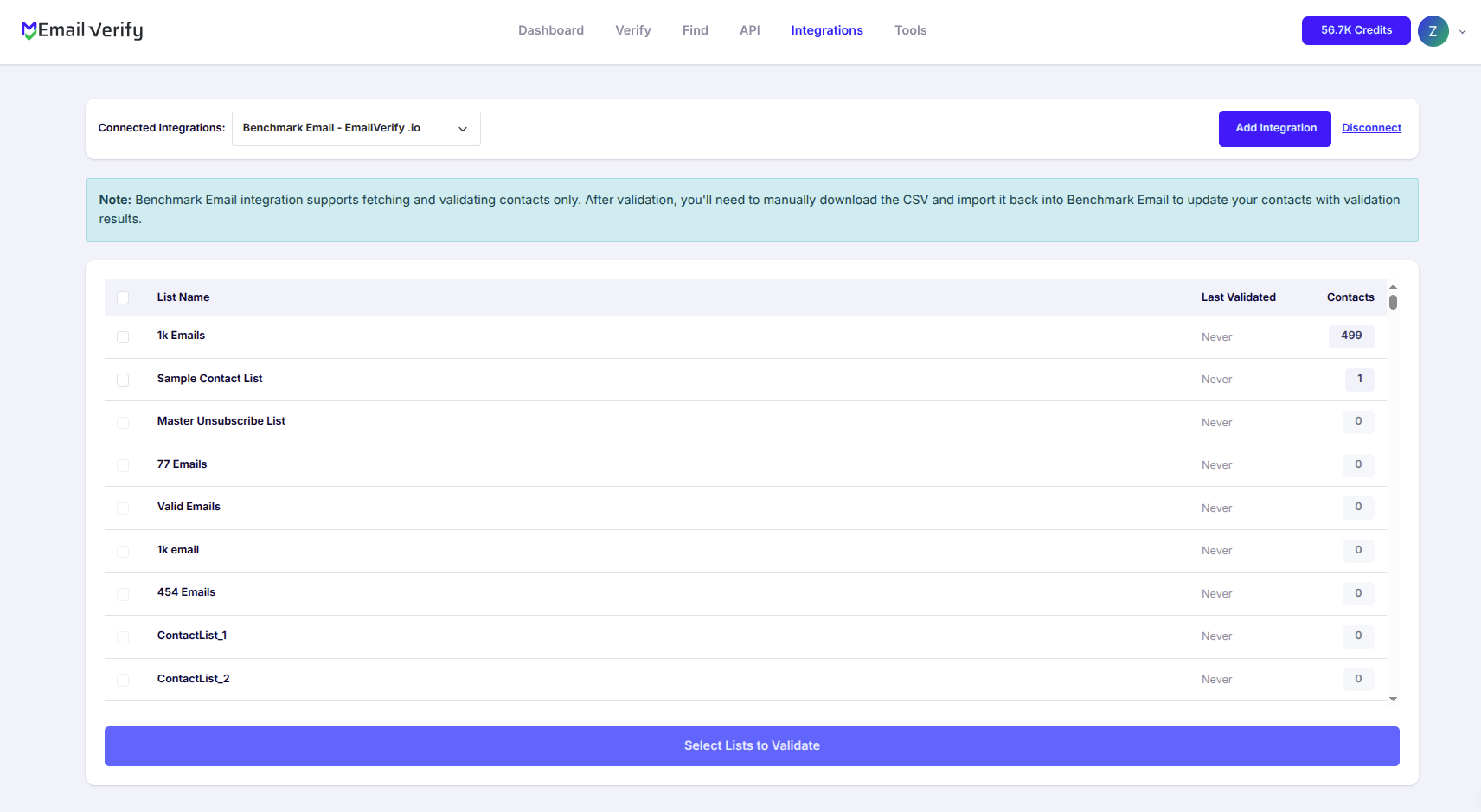
Task: Click the 1k Emails list name
Action: [x=181, y=336]
